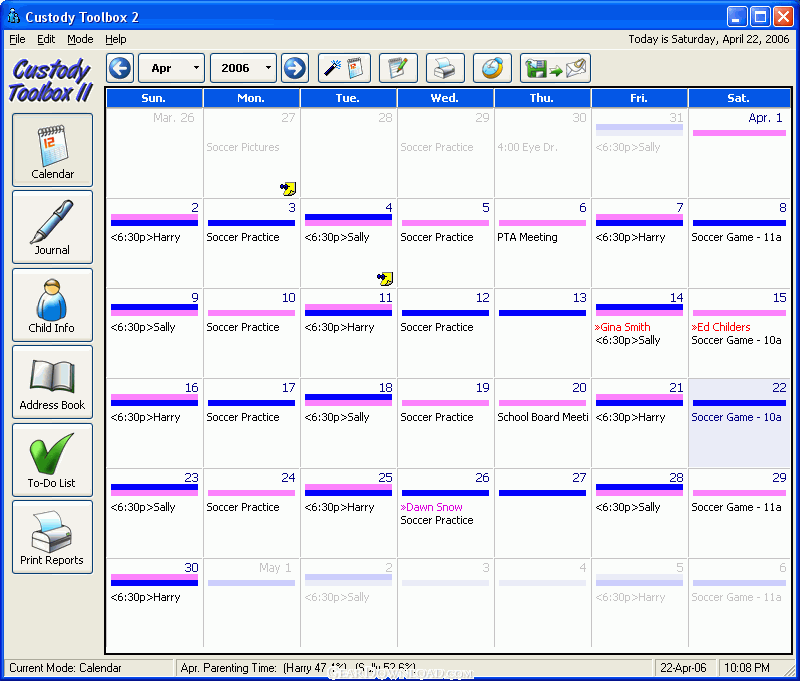Click the save and email toolbar button

click(x=556, y=68)
